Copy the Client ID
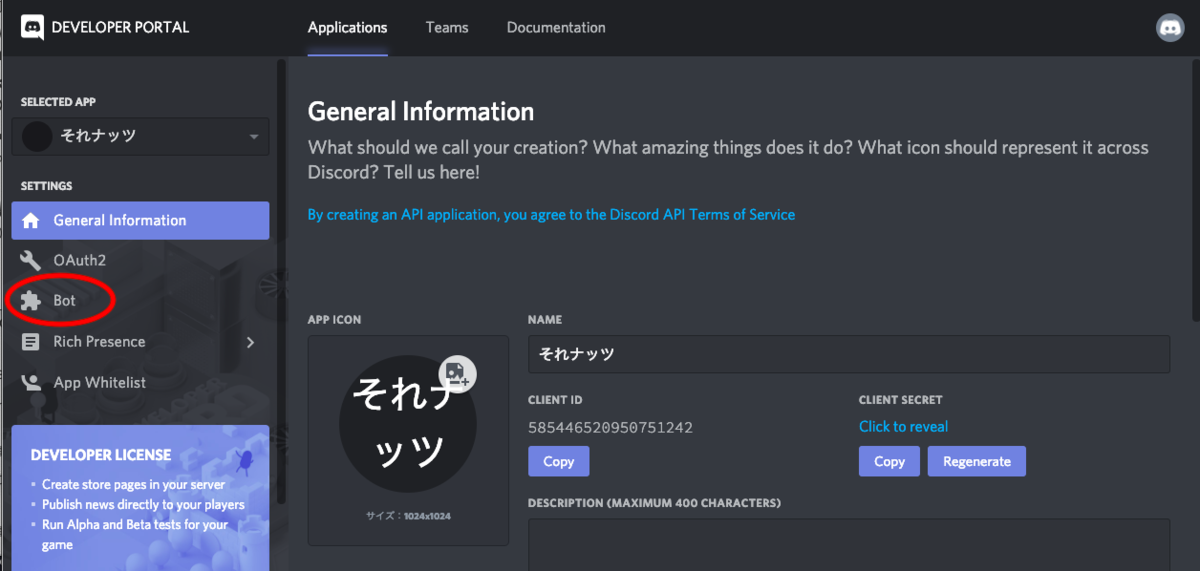This screenshot has height=571, width=1200. pyautogui.click(x=558, y=461)
